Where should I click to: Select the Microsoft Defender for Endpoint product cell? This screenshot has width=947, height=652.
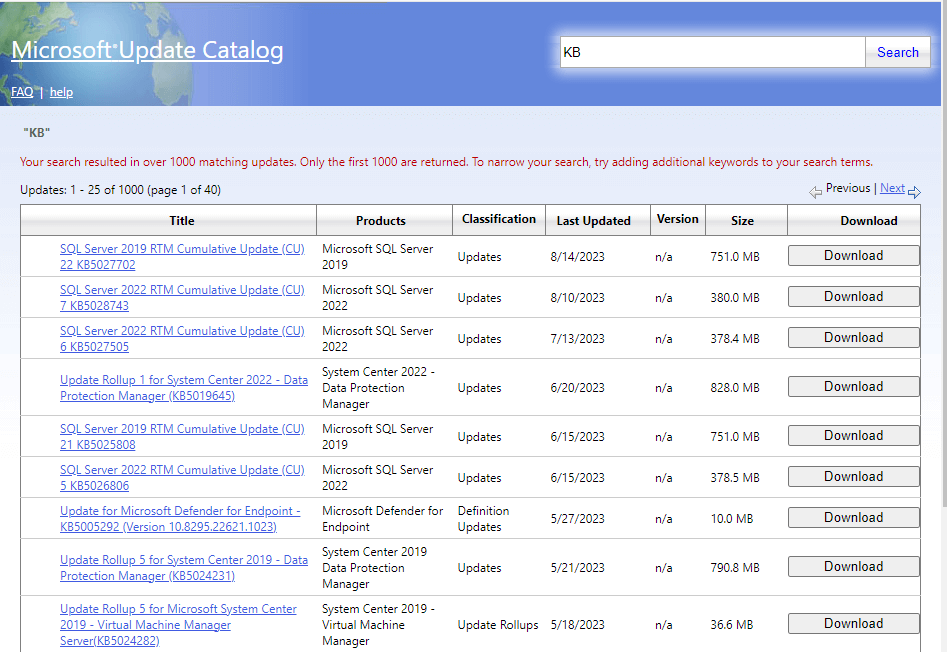click(382, 519)
